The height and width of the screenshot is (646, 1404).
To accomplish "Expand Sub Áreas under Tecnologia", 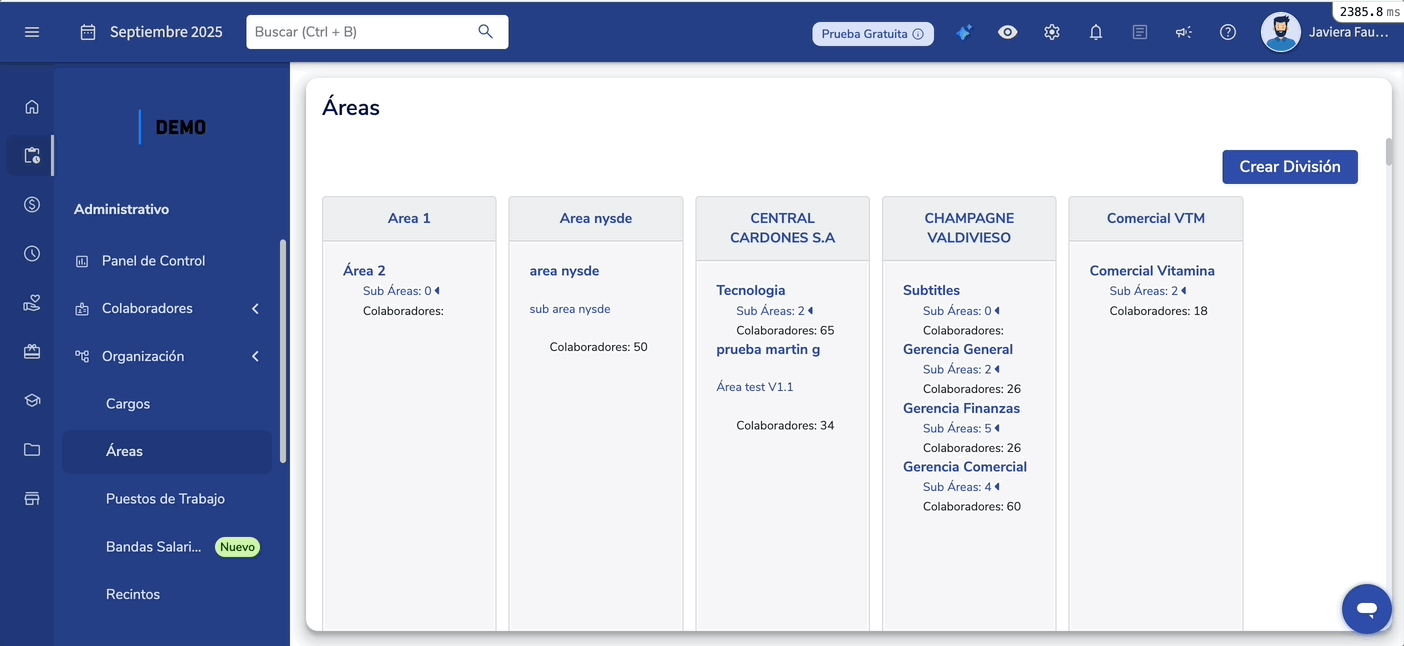I will pyautogui.click(x=775, y=311).
